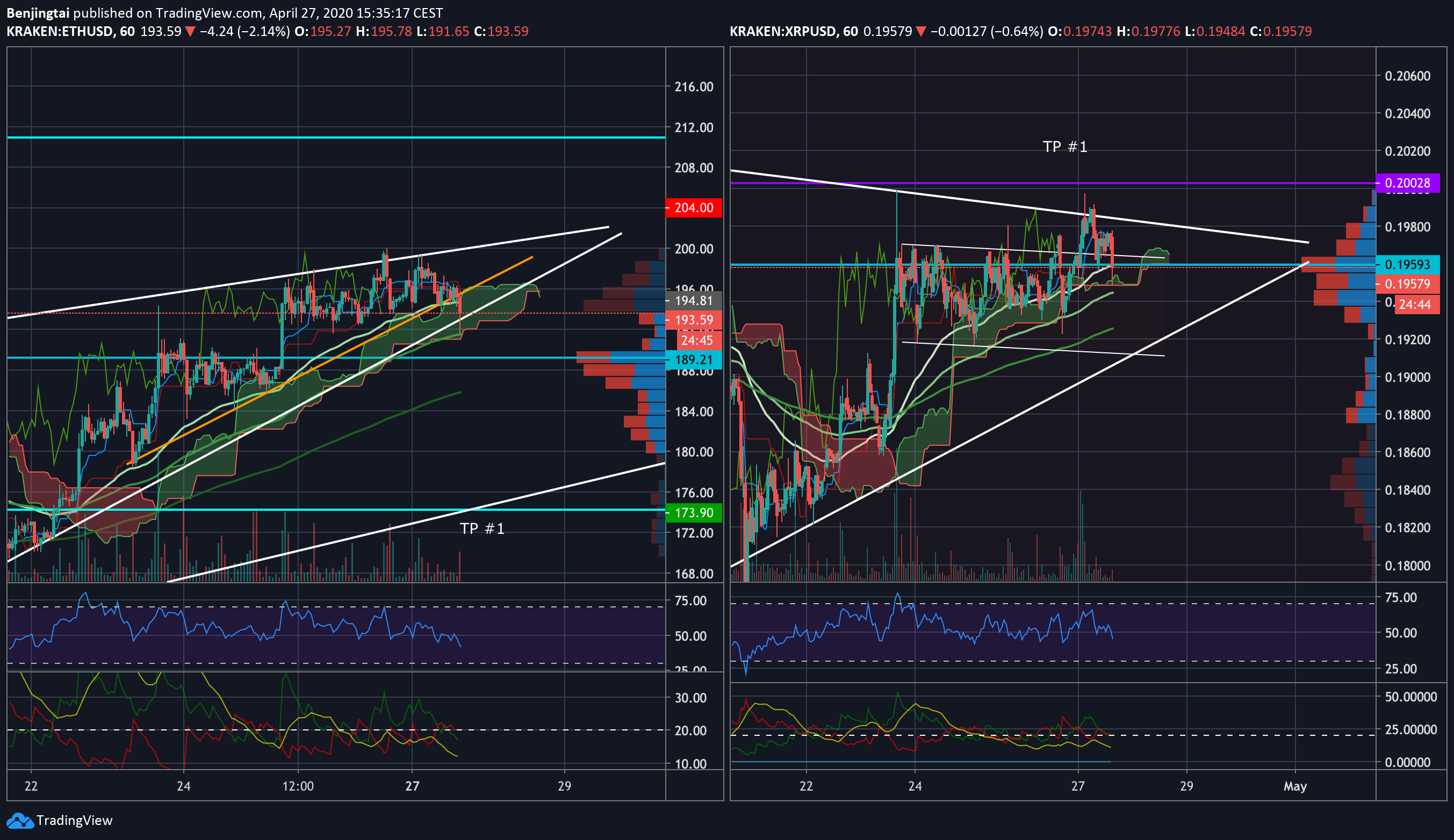
Task: Click the ETH open value 195.27
Action: (x=330, y=31)
